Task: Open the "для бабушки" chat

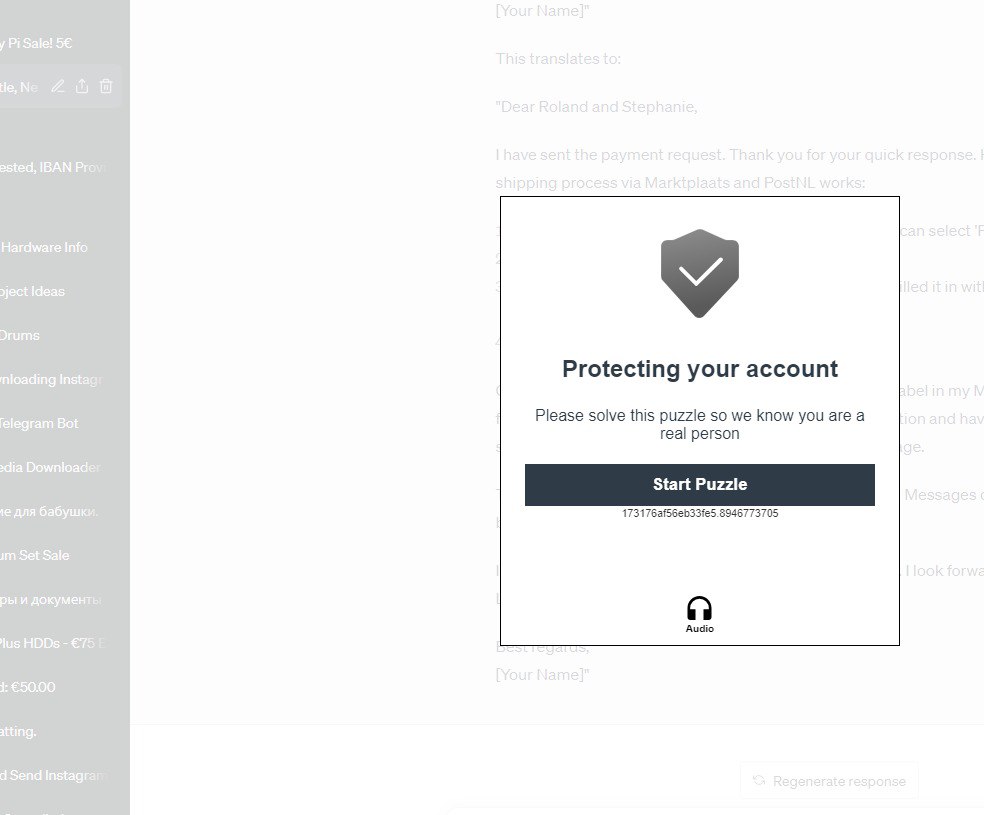Action: click(50, 511)
